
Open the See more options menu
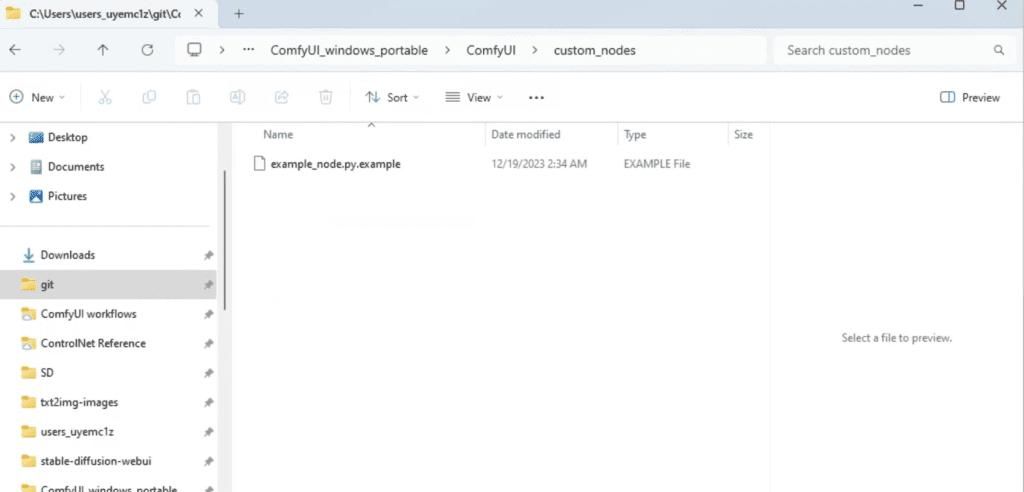tap(536, 97)
